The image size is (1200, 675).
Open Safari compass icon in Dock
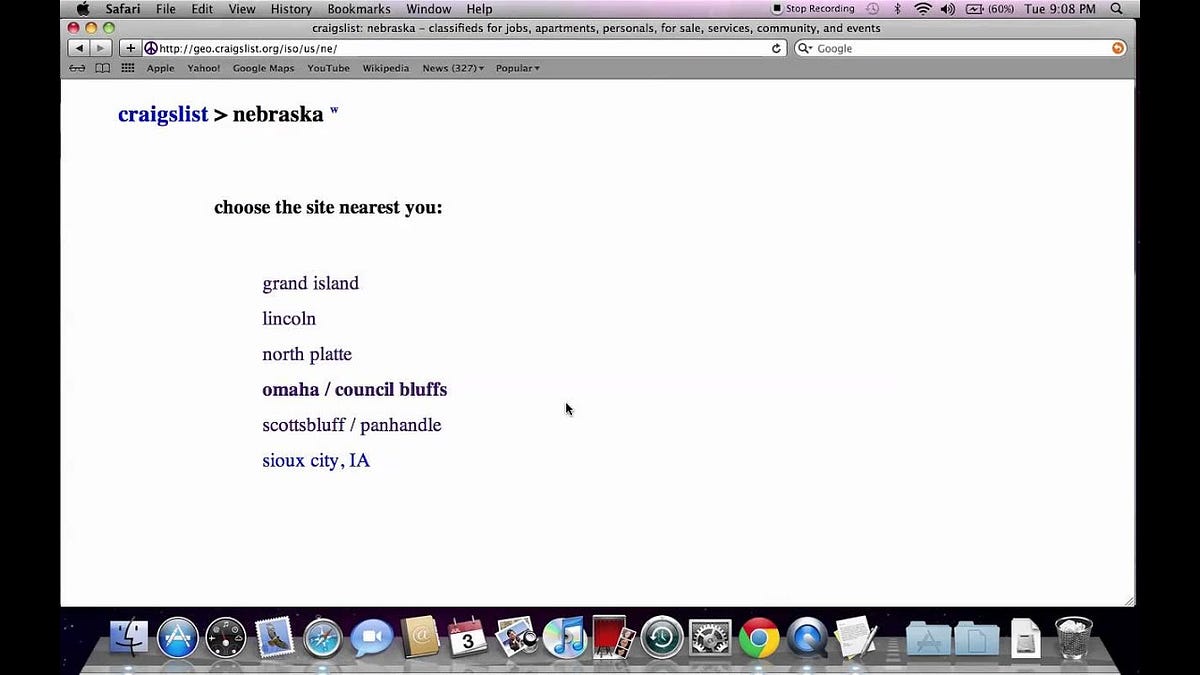click(x=323, y=637)
